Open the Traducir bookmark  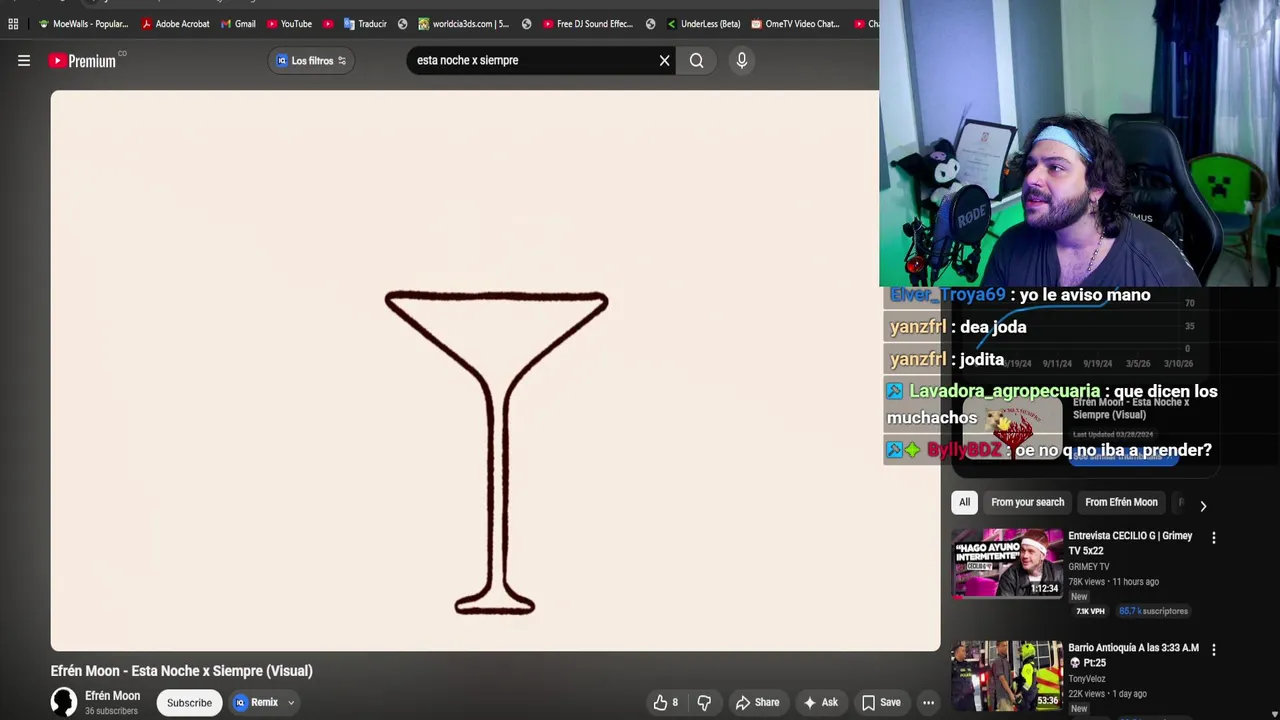click(365, 24)
